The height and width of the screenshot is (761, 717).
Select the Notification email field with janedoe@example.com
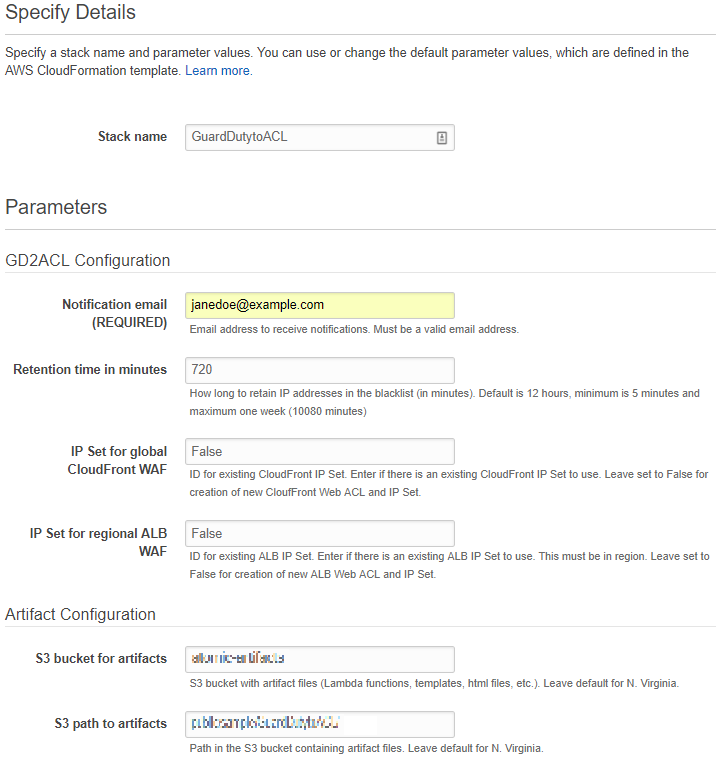[319, 305]
